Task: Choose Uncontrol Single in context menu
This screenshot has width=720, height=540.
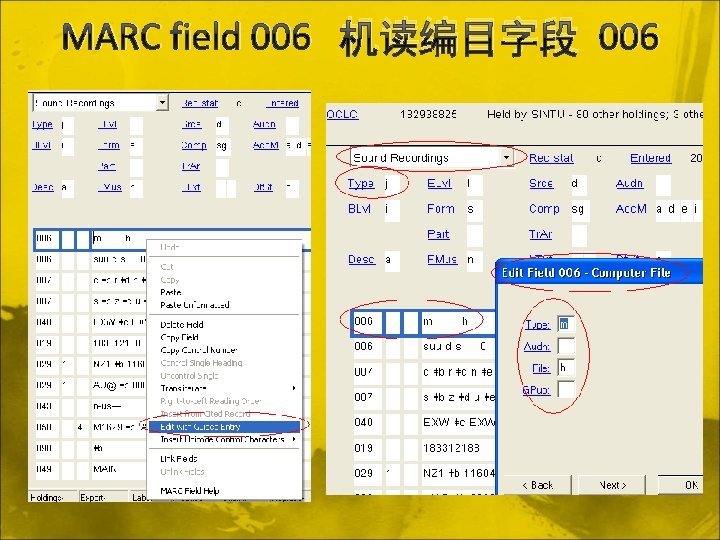Action: (x=224, y=375)
